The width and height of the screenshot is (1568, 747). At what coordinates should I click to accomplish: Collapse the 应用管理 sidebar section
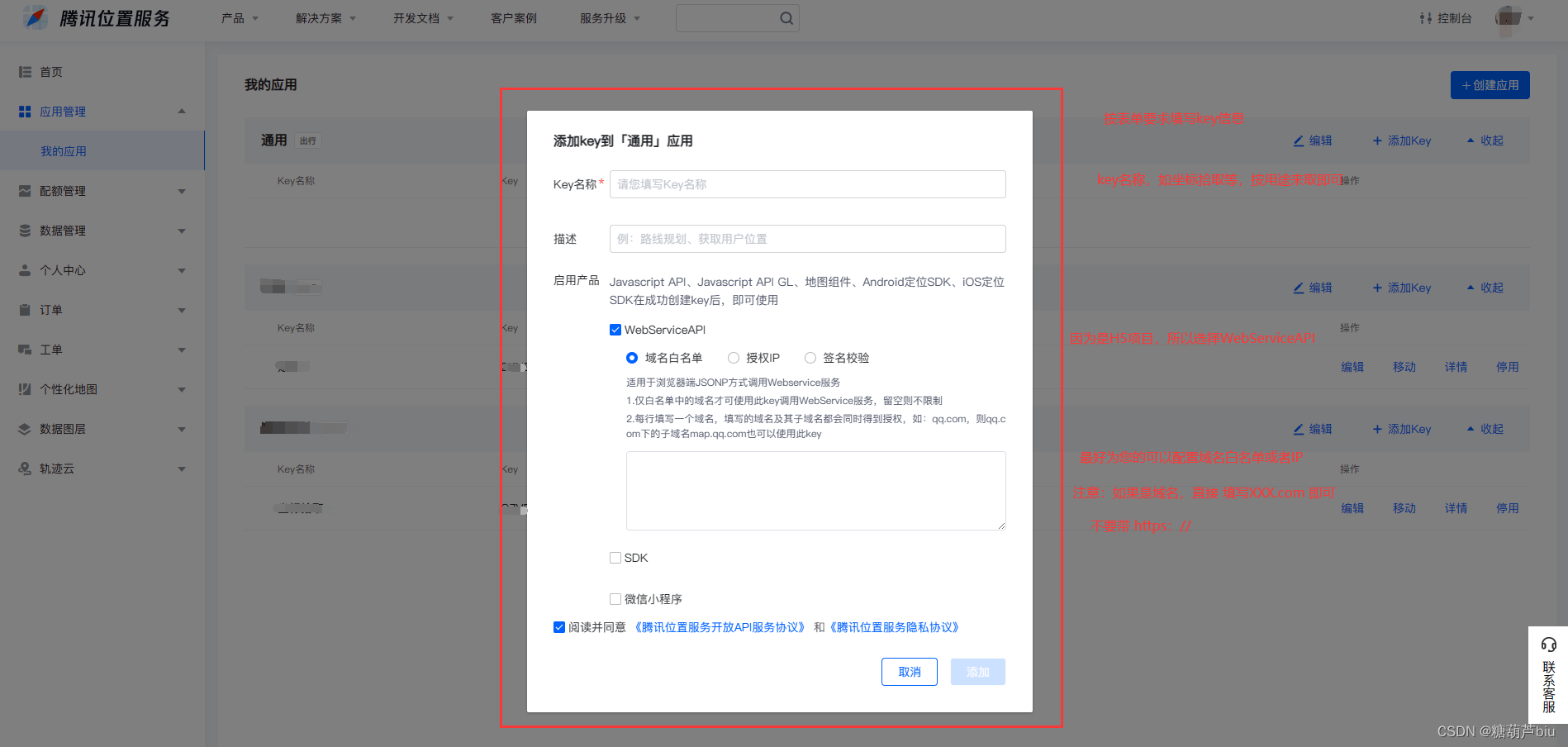coord(182,112)
